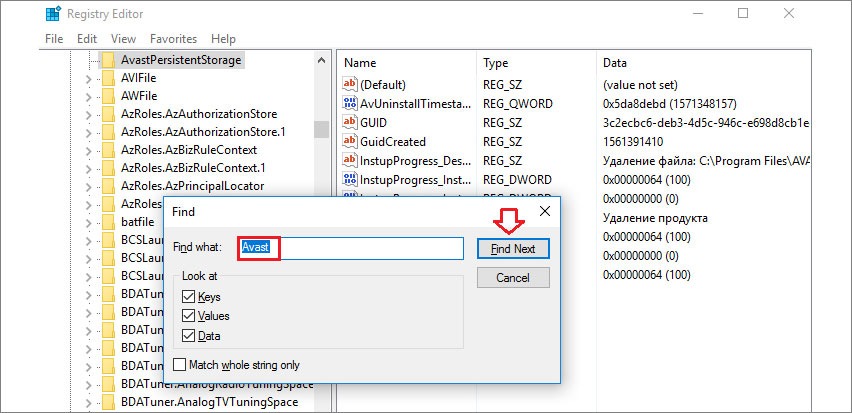This screenshot has height=413, width=852.
Task: Click the REG_QWORD type cell
Action: point(518,103)
